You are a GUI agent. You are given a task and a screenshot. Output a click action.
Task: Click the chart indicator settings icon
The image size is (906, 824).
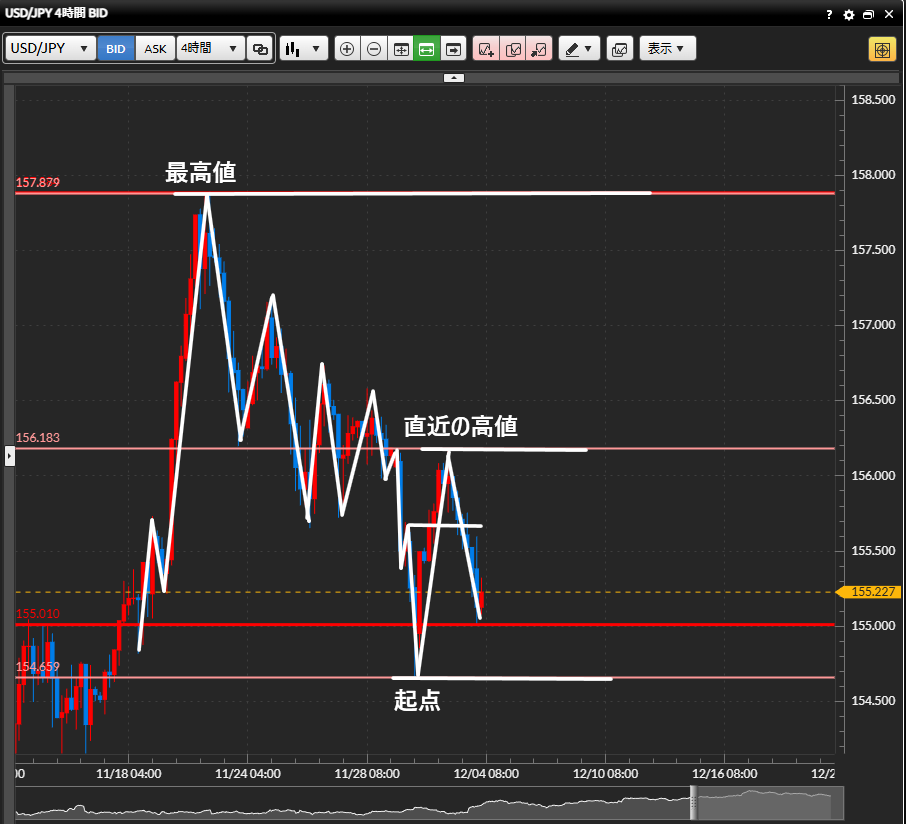click(620, 48)
